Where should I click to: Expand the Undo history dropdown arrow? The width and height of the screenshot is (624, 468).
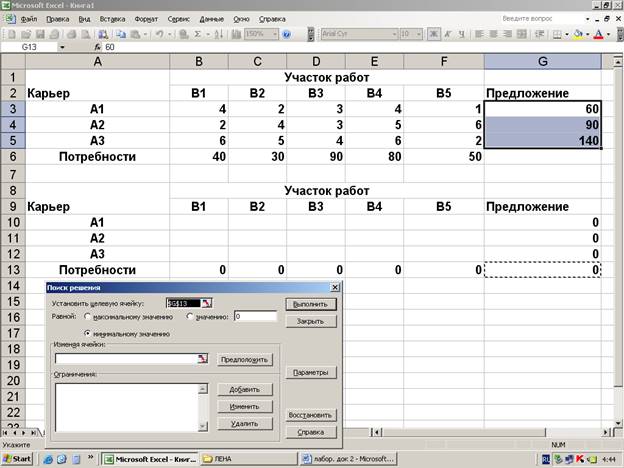[170, 35]
